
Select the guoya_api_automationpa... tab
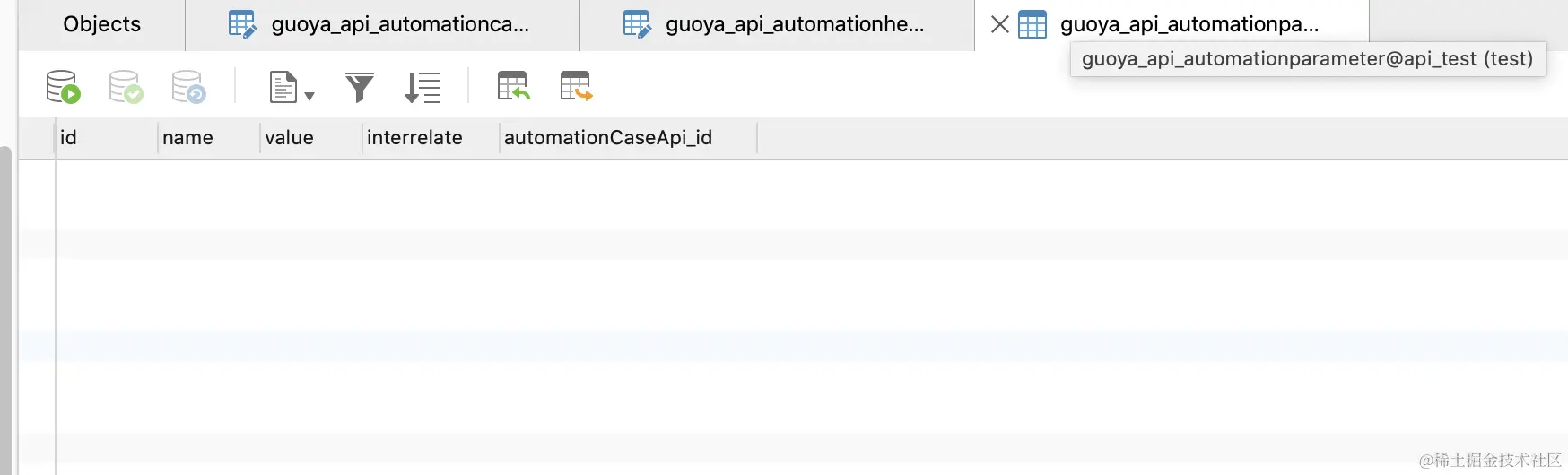click(x=1189, y=24)
